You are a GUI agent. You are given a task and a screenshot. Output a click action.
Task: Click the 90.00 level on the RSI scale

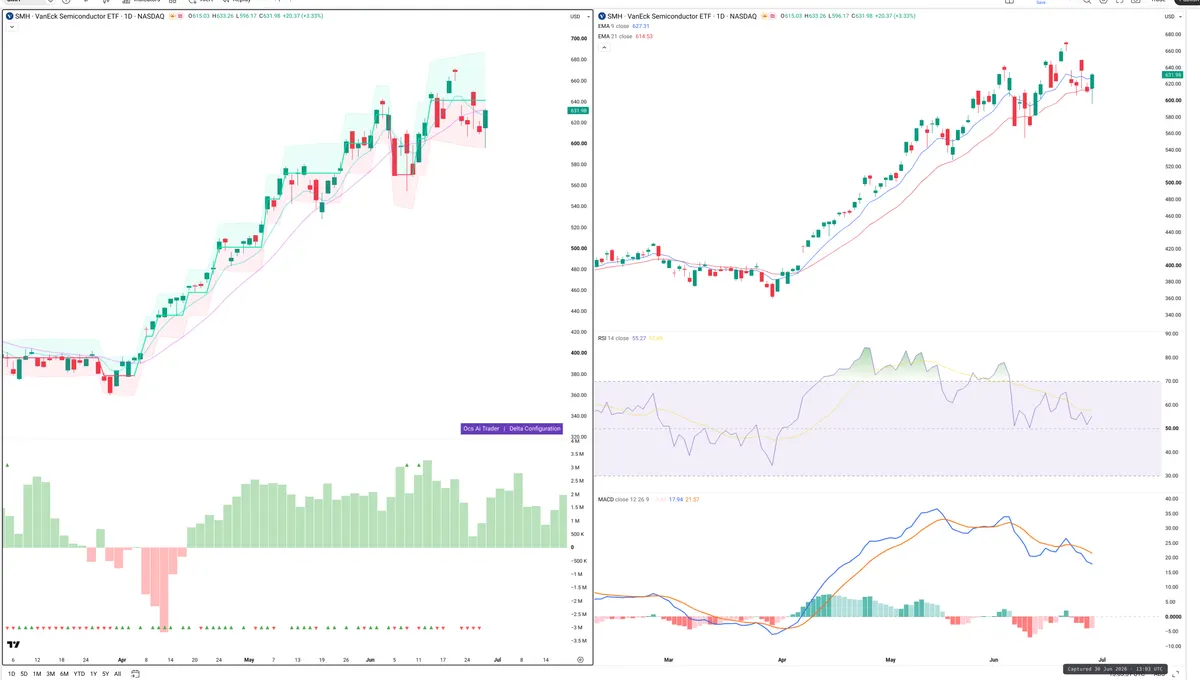tap(1174, 334)
